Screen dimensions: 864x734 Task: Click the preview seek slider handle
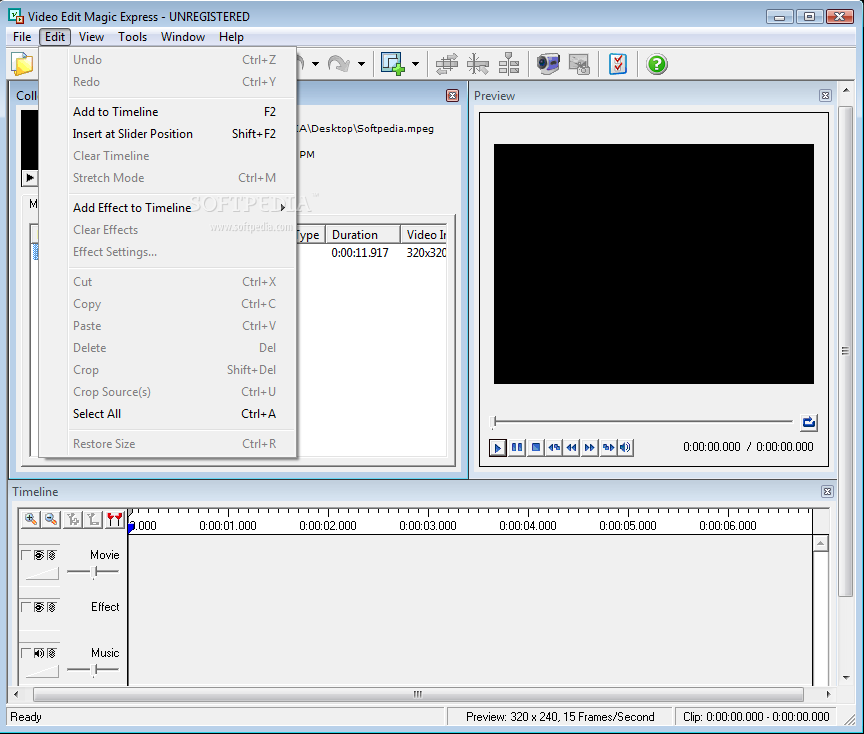pyautogui.click(x=495, y=422)
